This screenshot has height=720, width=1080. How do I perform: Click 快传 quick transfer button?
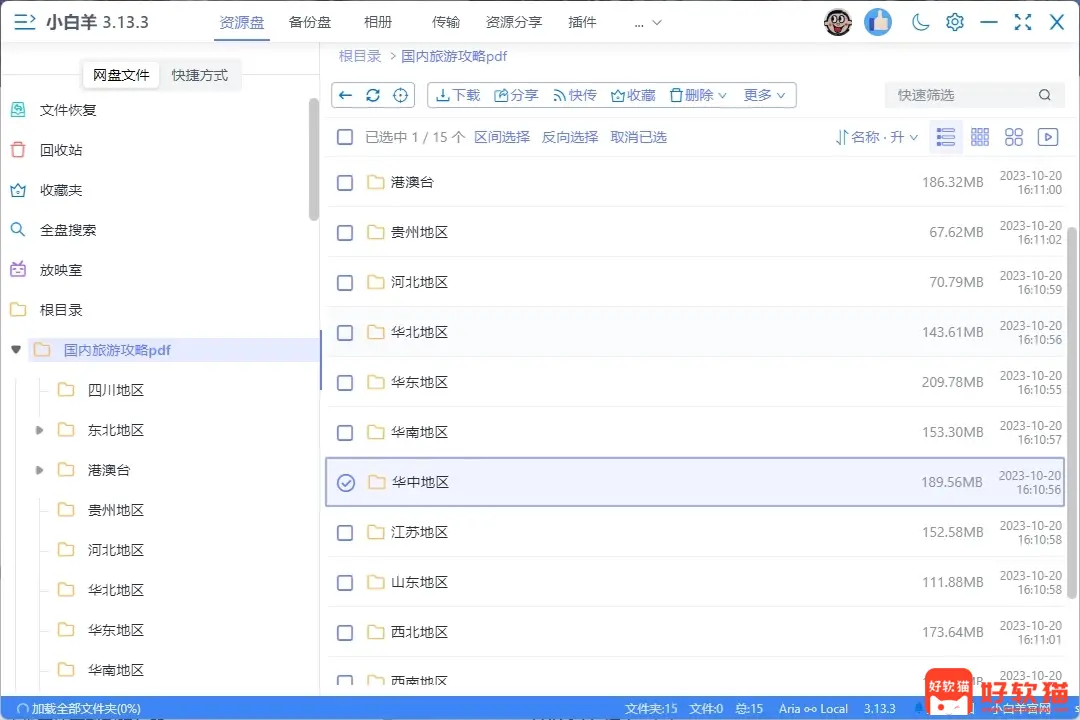pyautogui.click(x=574, y=95)
